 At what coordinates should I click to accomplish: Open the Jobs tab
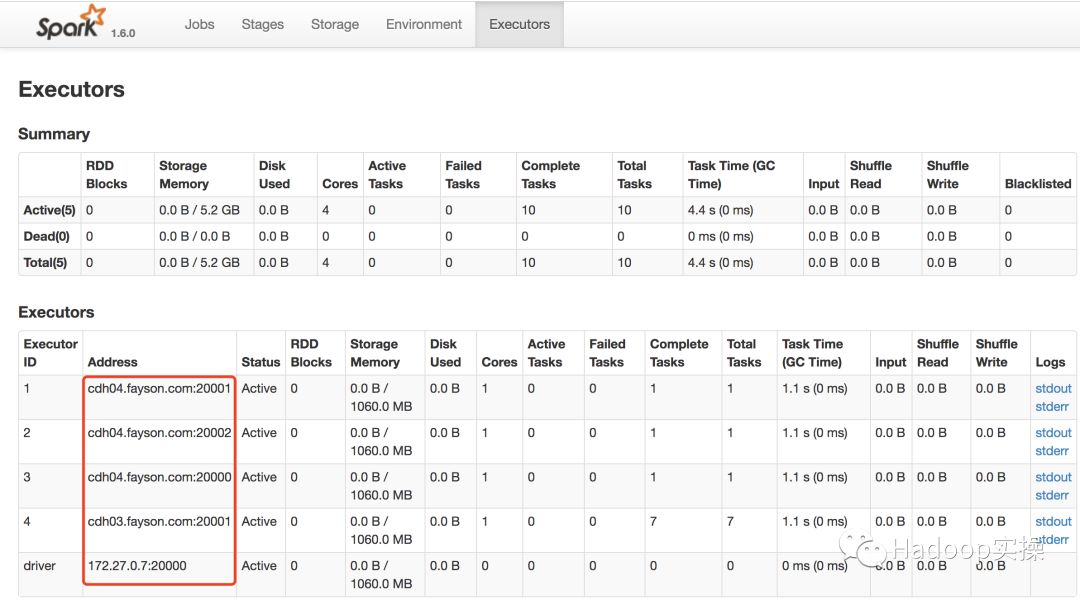point(199,24)
